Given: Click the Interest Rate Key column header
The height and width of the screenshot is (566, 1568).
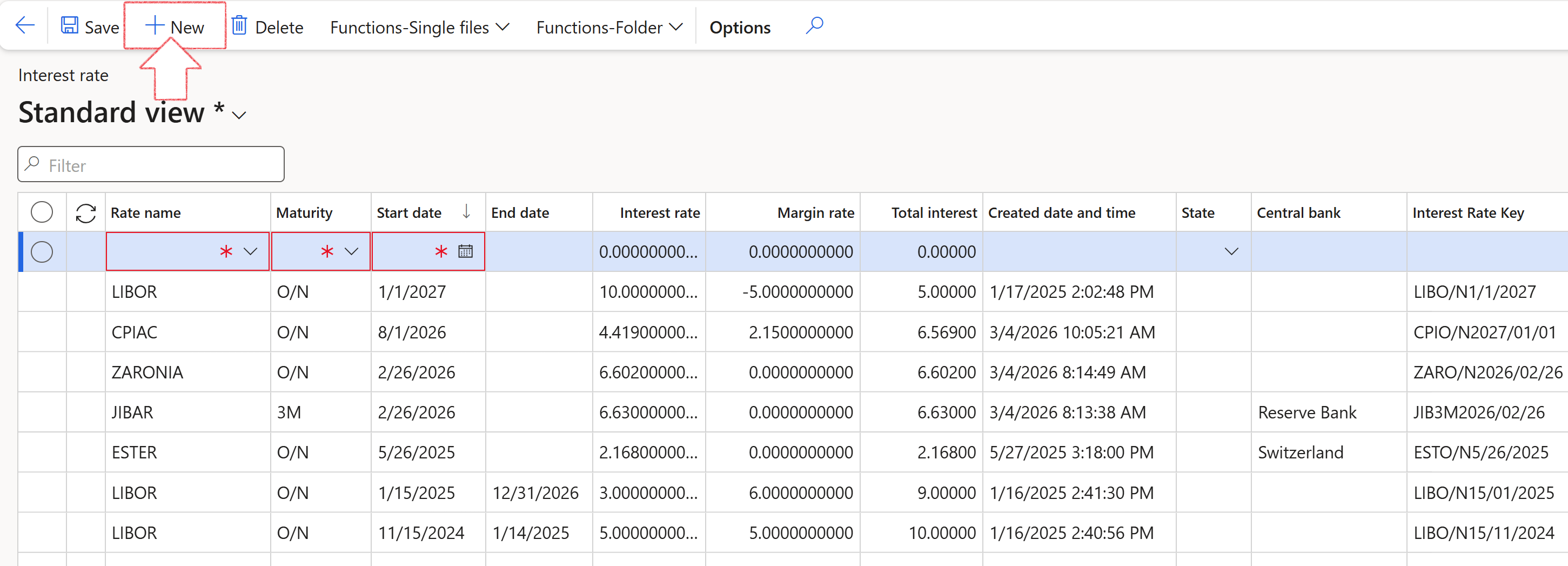Looking at the screenshot, I should click(x=1468, y=212).
